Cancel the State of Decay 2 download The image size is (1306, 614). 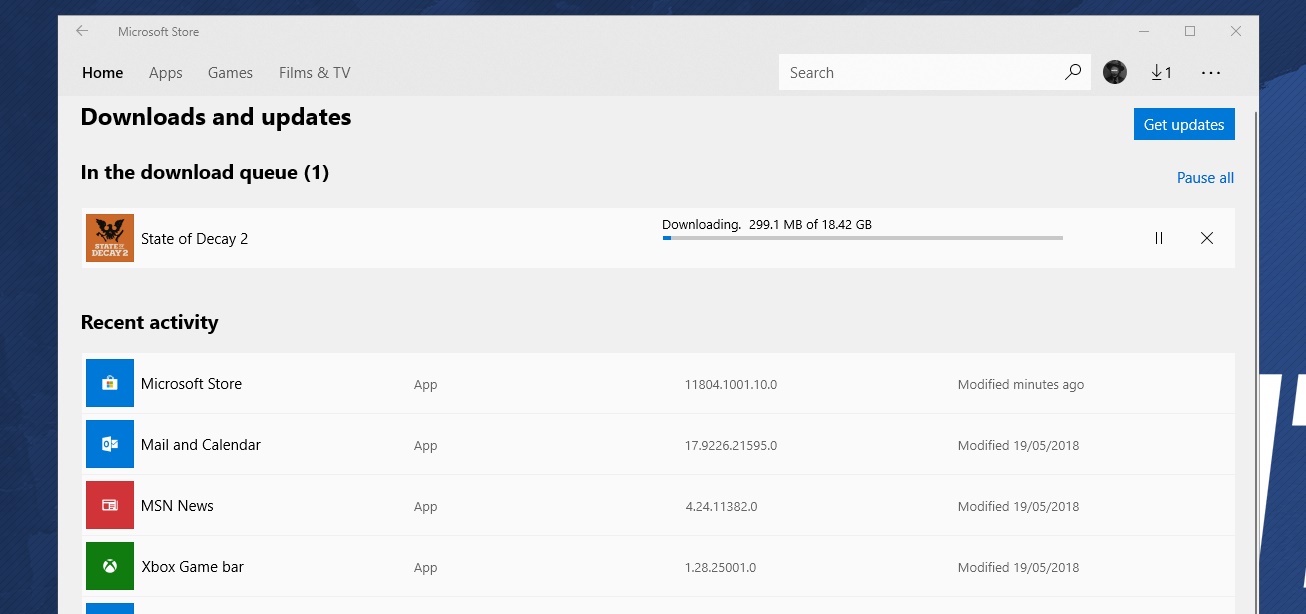(x=1207, y=238)
